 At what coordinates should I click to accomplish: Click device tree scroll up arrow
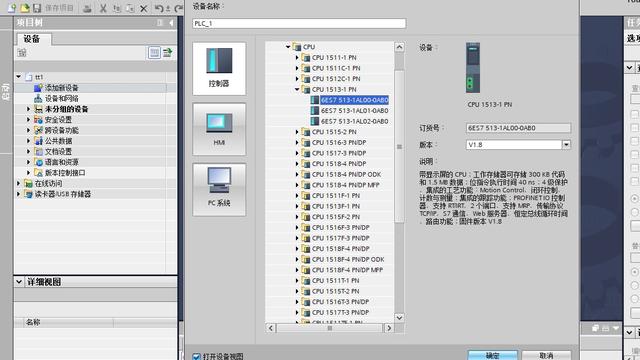(399, 47)
